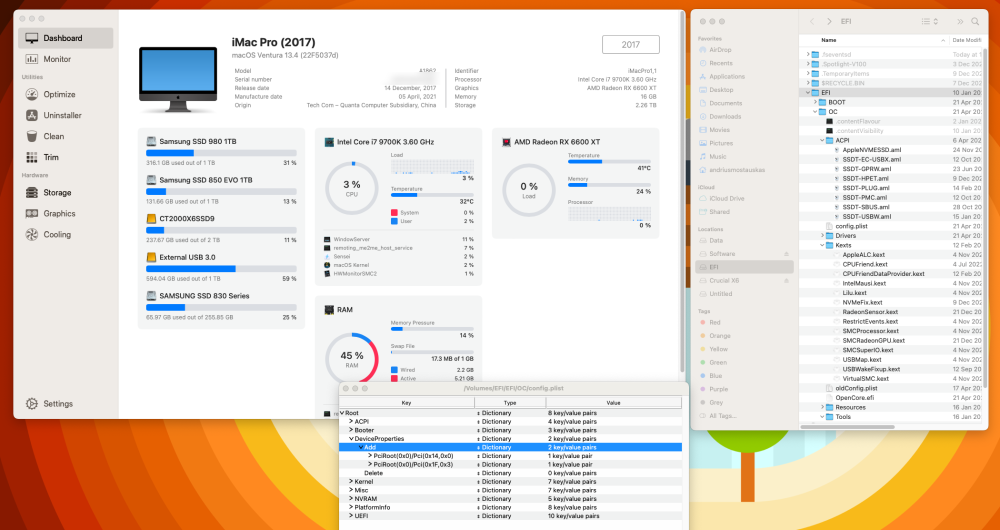
Task: Click the Intel Core i7 processor chip icon
Action: point(329,142)
